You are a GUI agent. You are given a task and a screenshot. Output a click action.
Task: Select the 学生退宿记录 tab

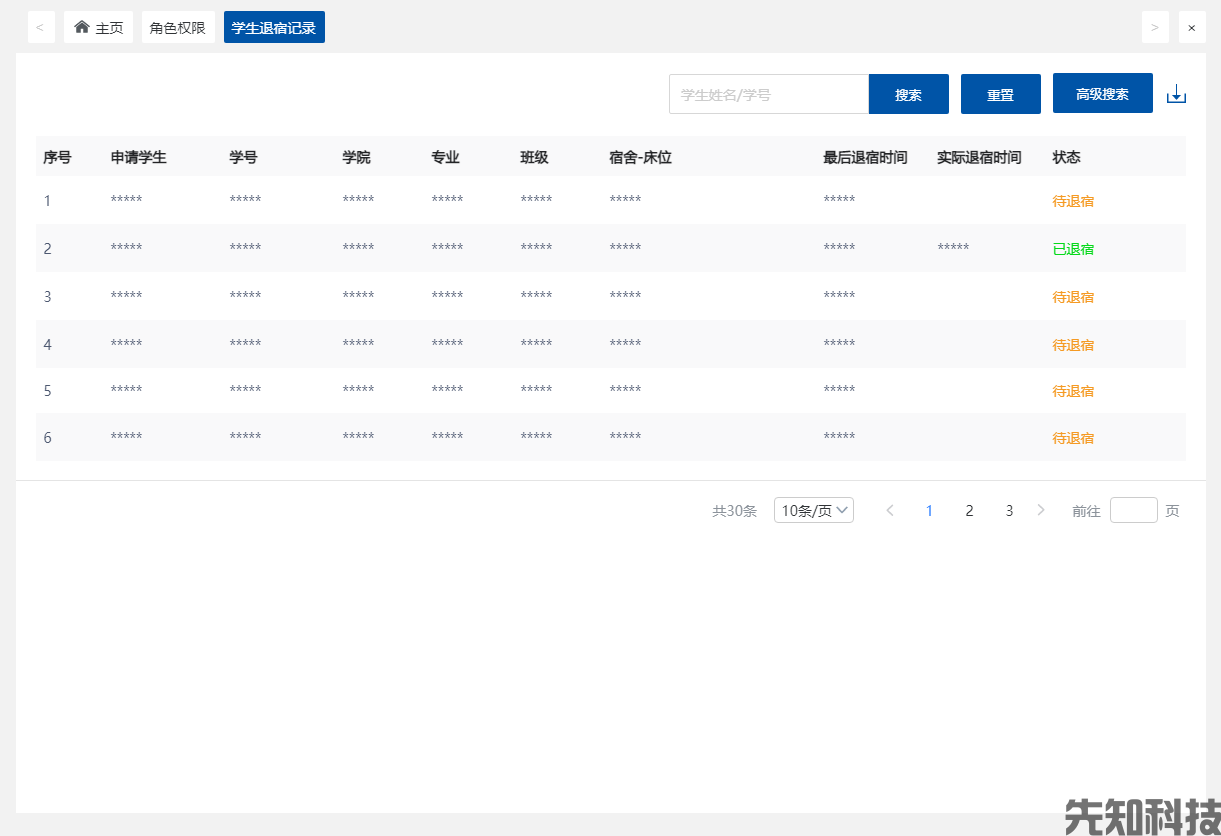coord(274,27)
